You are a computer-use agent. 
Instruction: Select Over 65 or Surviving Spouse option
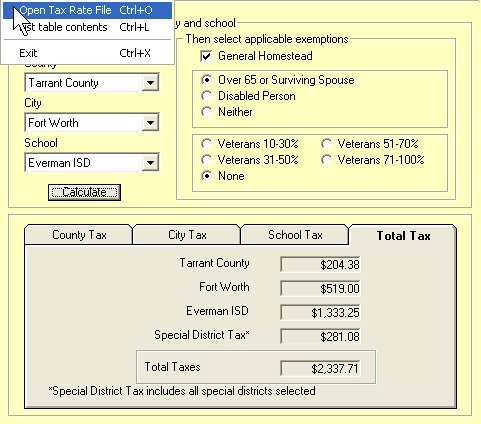pyautogui.click(x=207, y=80)
